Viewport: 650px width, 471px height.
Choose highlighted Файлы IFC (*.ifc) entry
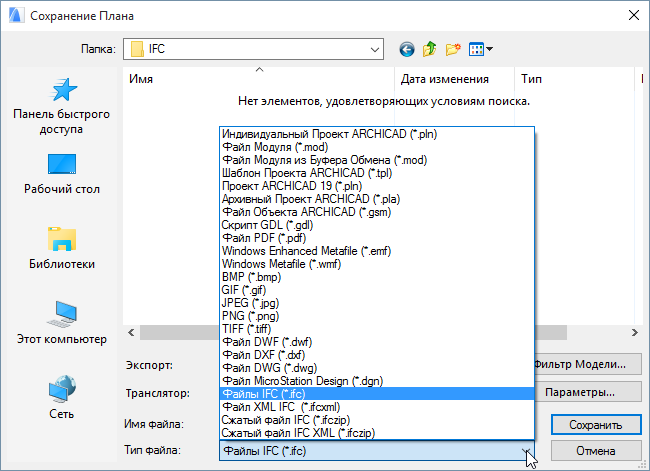[377, 394]
